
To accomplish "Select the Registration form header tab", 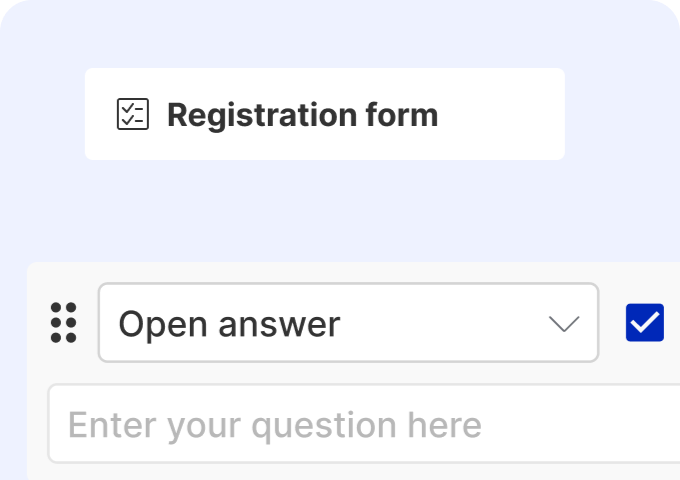I will coord(324,114).
